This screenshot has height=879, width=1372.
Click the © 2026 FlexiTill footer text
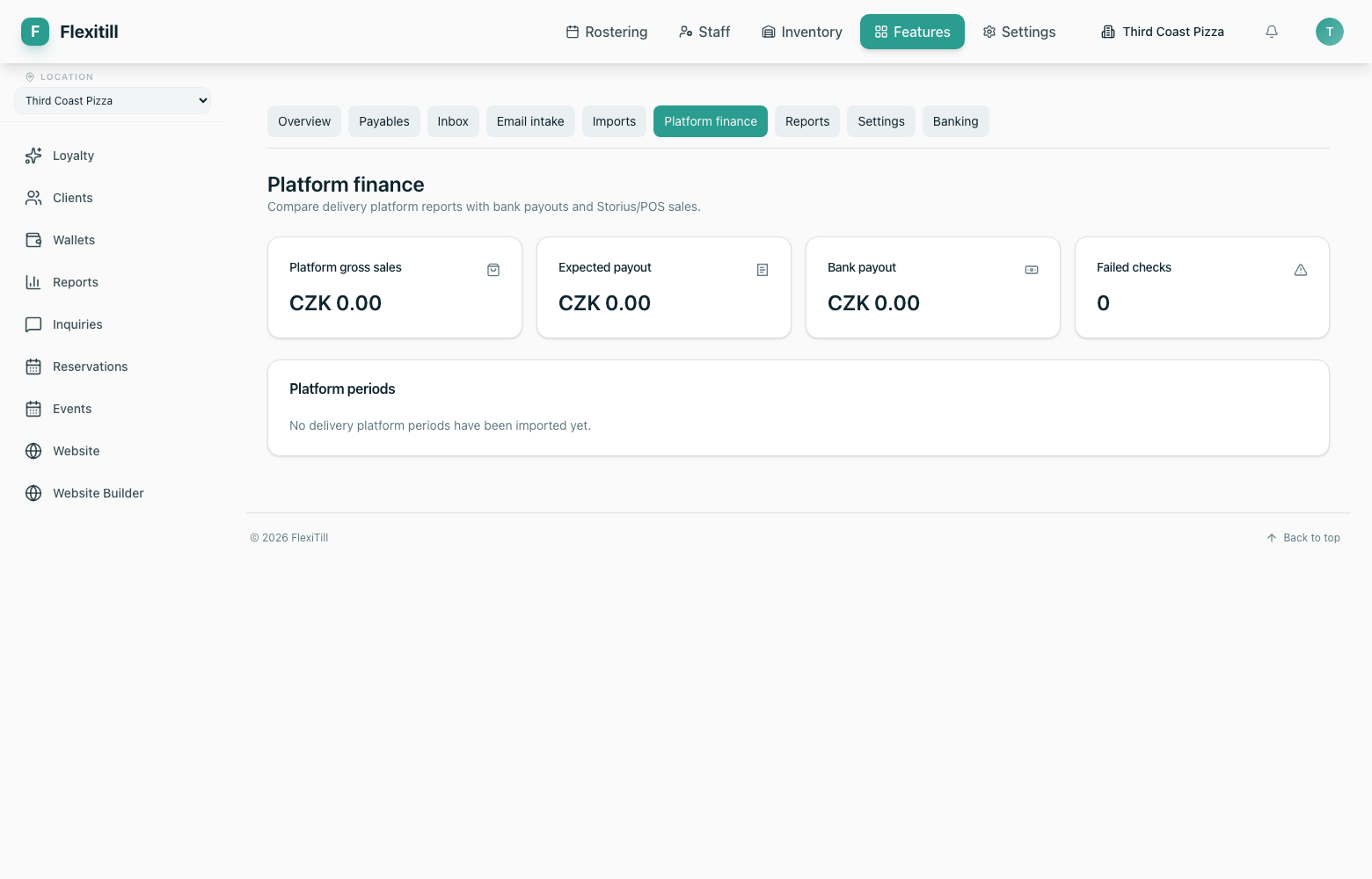[x=289, y=538]
